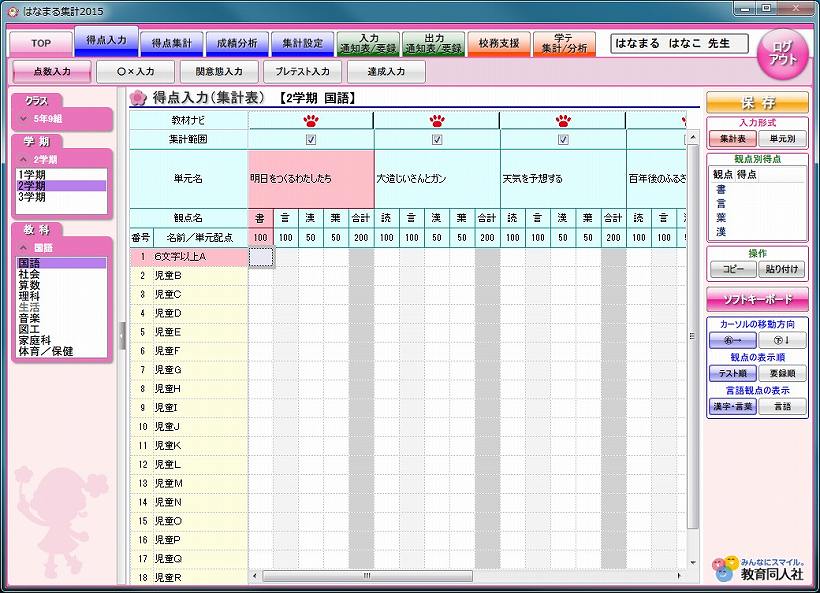Select 理科 in subject list
Image resolution: width=820 pixels, height=593 pixels.
point(62,296)
